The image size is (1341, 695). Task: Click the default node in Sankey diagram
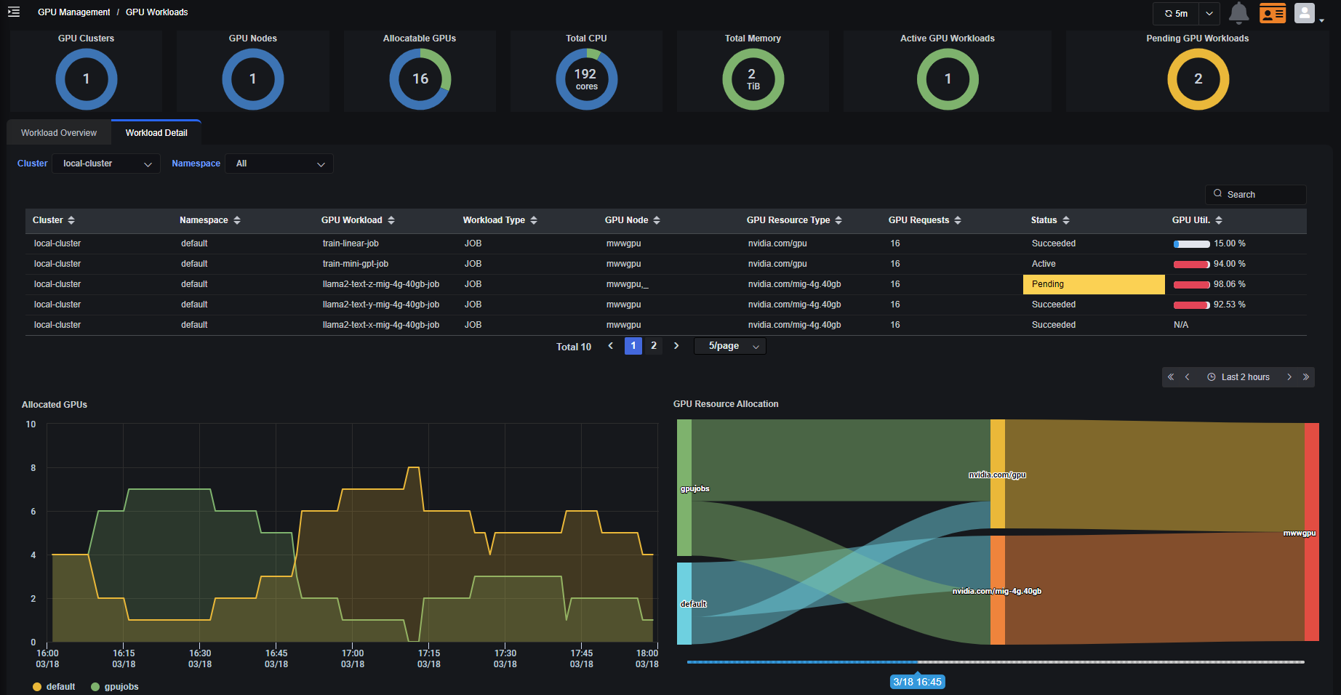click(x=684, y=603)
